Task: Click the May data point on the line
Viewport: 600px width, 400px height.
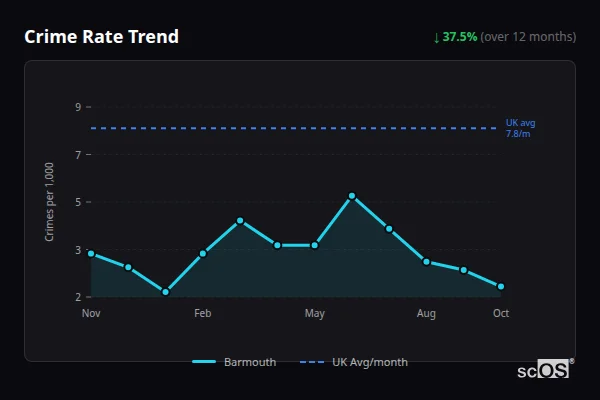Action: point(315,245)
